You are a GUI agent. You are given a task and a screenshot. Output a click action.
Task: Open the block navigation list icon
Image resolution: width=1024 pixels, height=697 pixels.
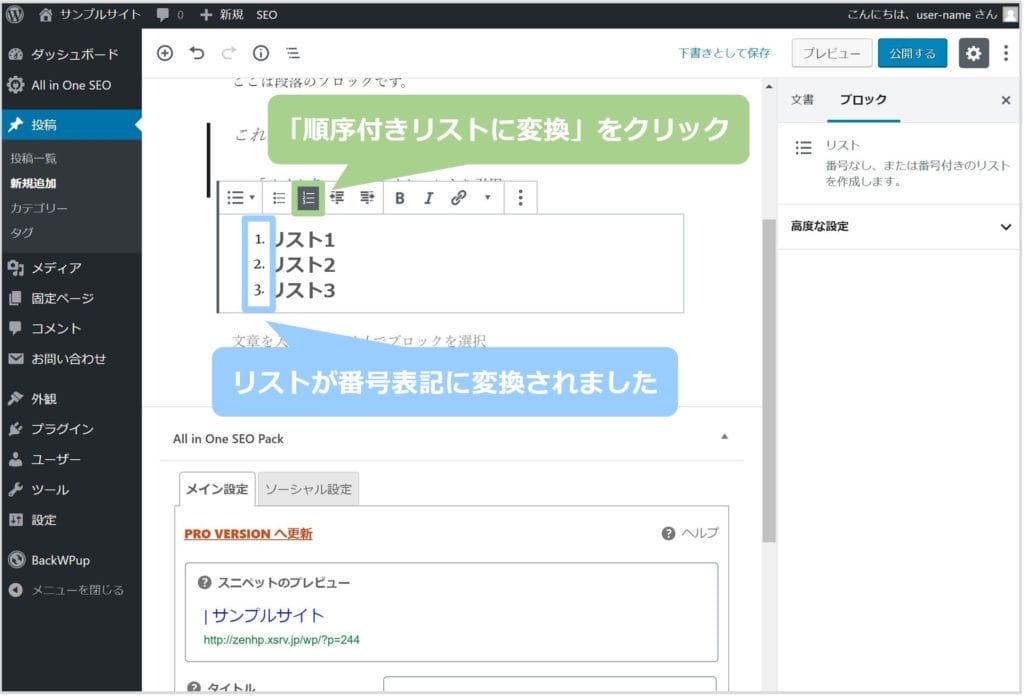pos(292,54)
